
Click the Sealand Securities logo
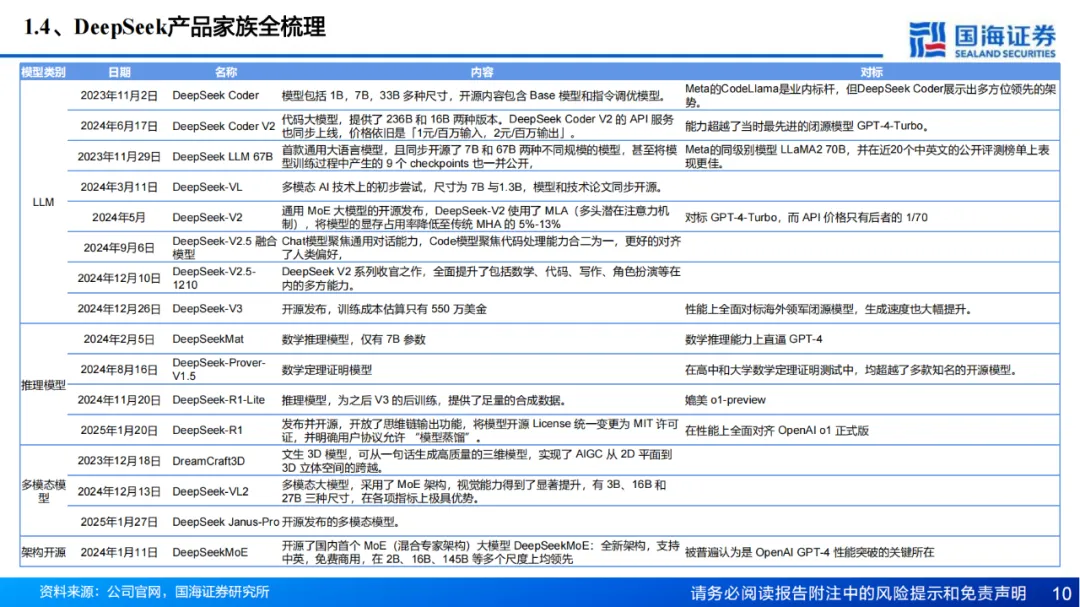coord(982,40)
